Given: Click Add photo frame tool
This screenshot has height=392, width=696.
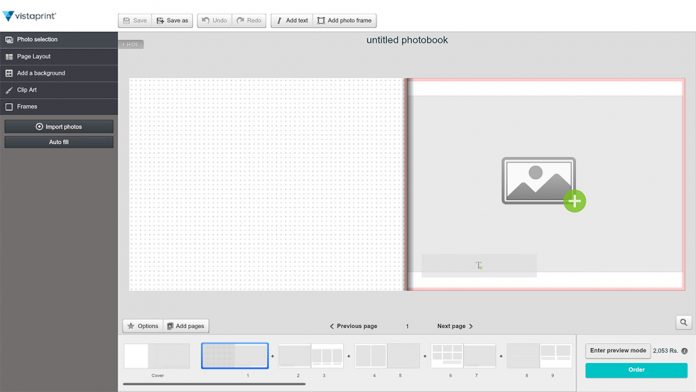Looking at the screenshot, I should coord(345,20).
